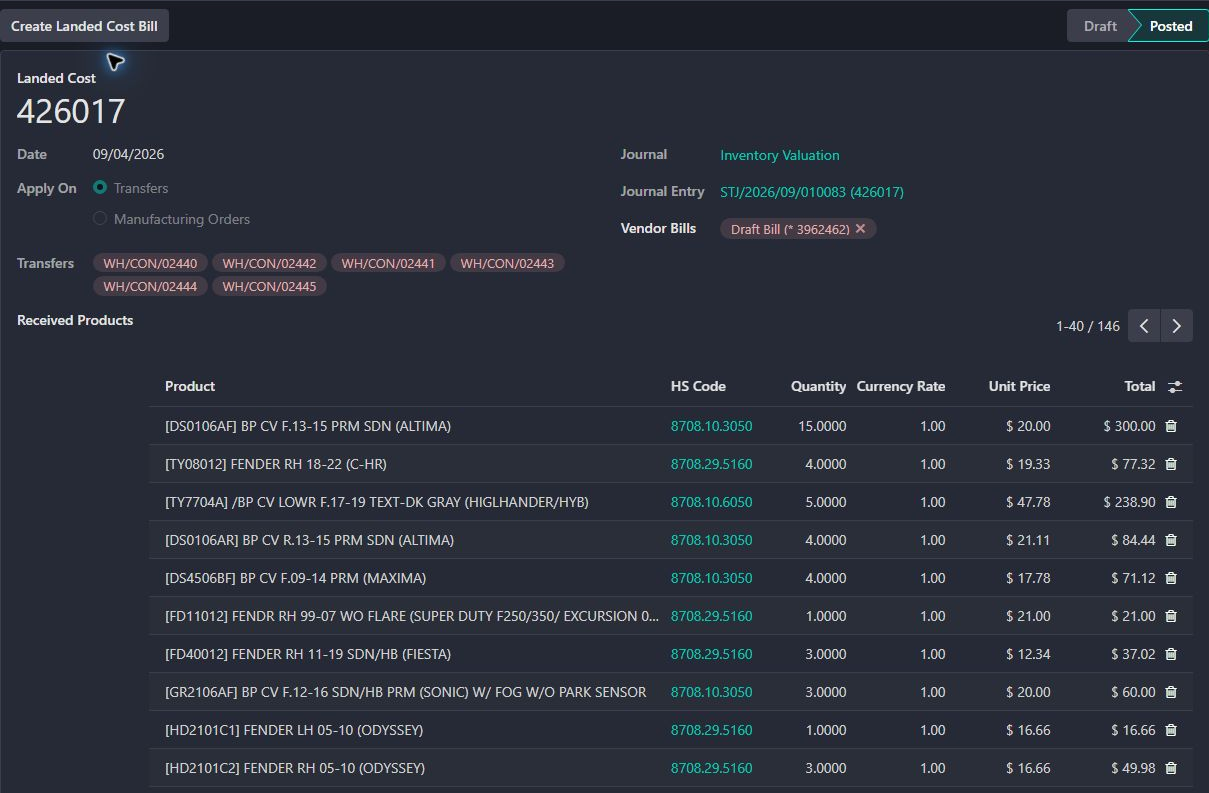Trash the DS4506BF MAXIMA row
This screenshot has height=793, width=1209.
(1171, 578)
